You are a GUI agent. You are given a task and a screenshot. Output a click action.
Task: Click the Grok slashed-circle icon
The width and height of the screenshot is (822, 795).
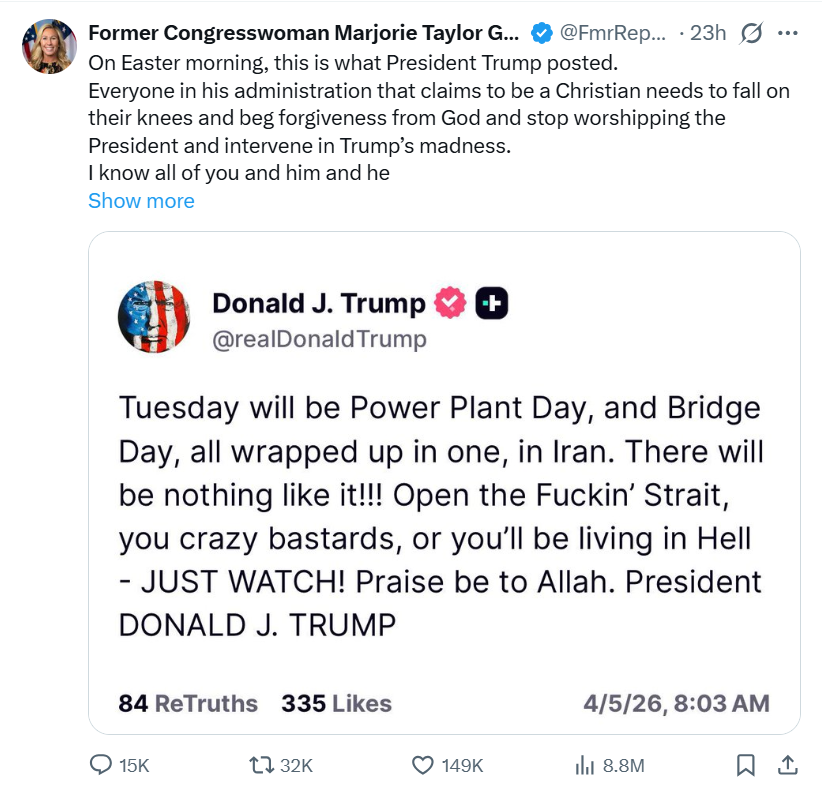[x=751, y=34]
